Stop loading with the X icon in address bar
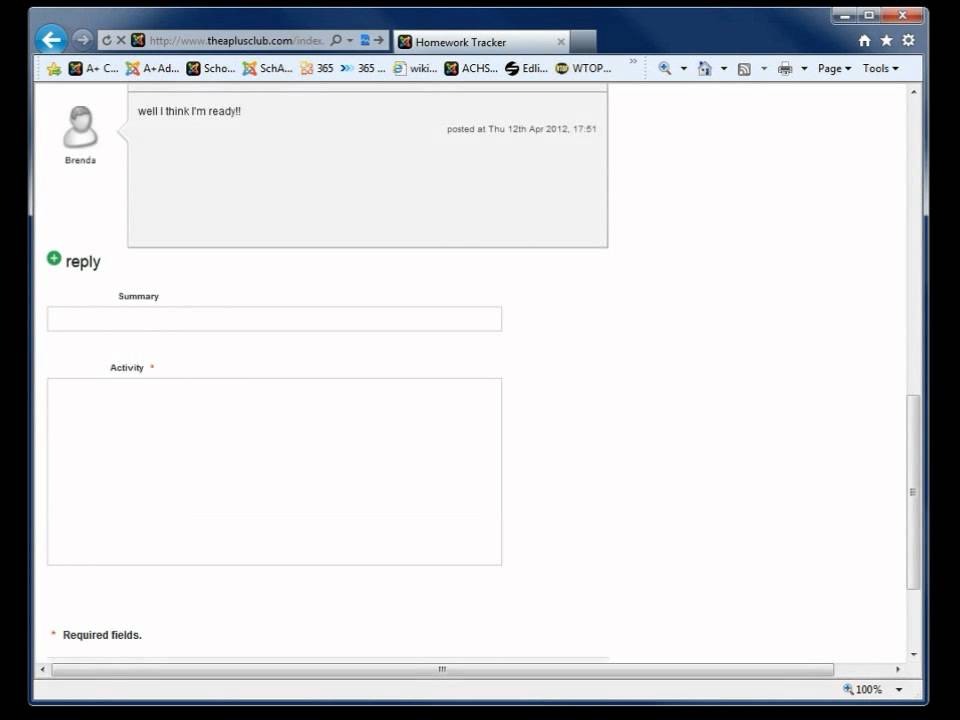Viewport: 960px width, 720px height. tap(121, 40)
